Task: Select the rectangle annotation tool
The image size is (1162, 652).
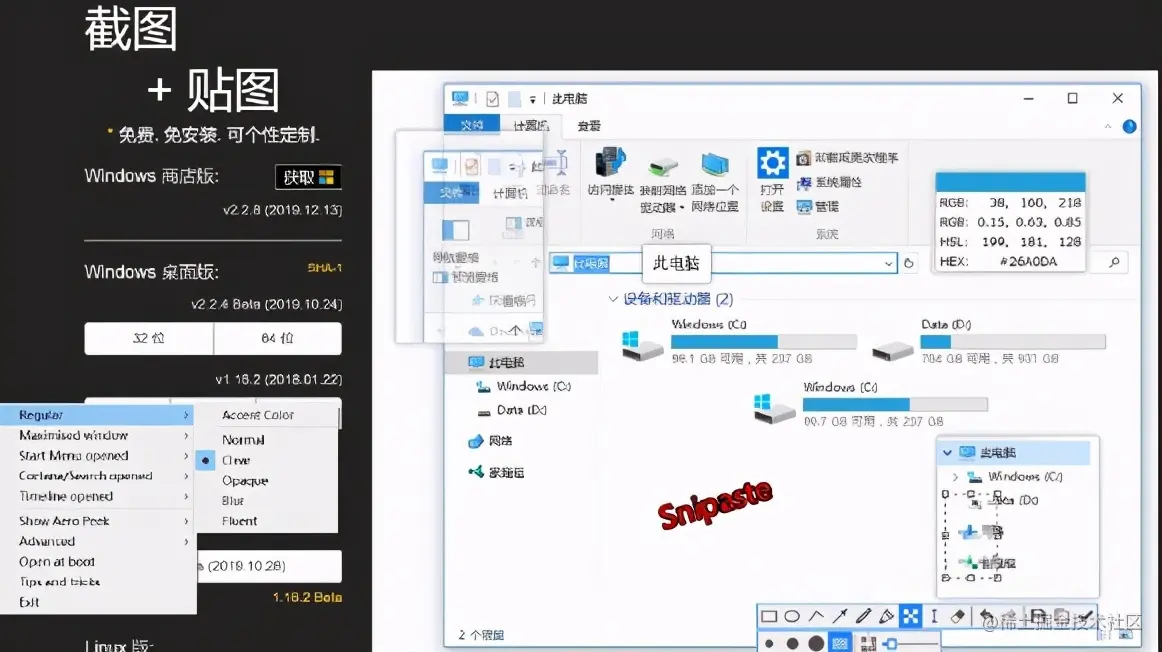Action: pos(770,615)
